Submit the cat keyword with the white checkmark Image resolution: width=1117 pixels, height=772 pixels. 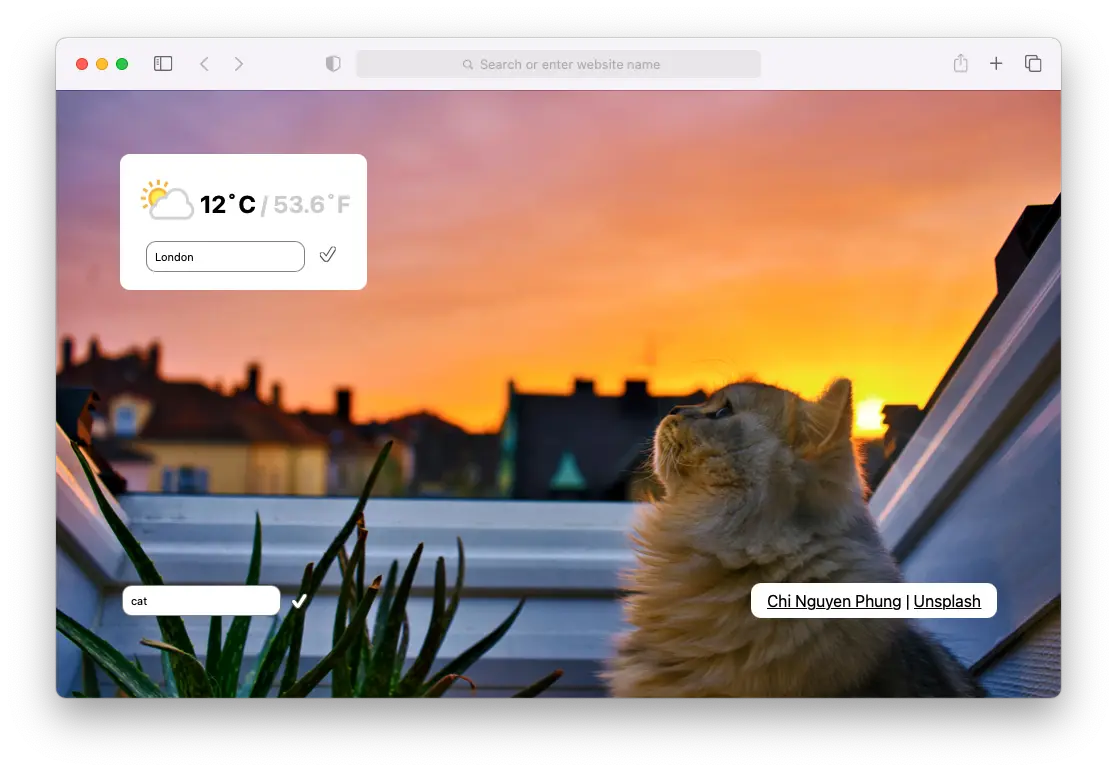click(299, 601)
